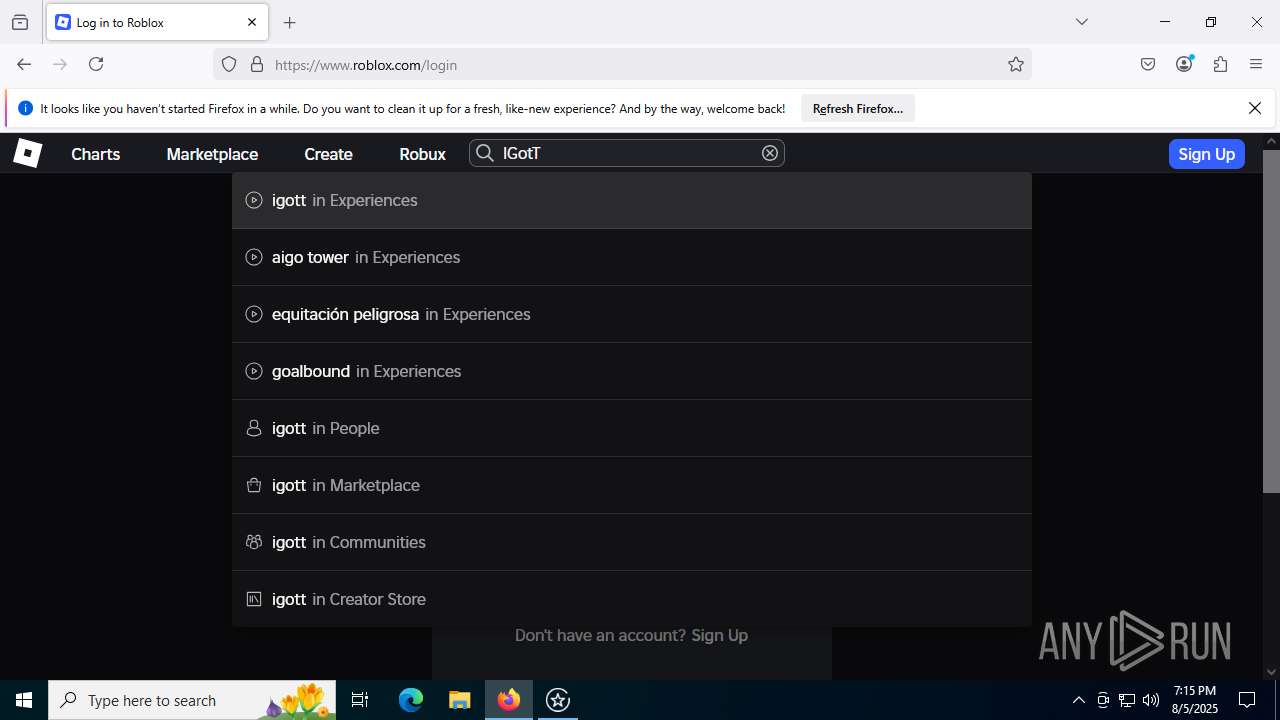Close the Log in to Roblox tab

pos(252,22)
